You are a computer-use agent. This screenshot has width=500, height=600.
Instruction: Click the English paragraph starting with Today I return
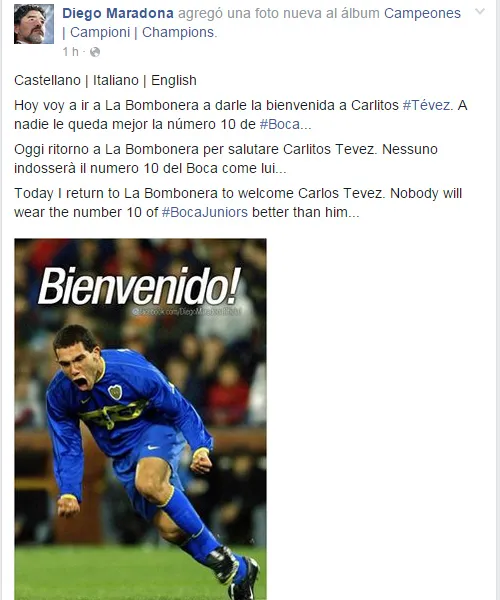(x=238, y=202)
